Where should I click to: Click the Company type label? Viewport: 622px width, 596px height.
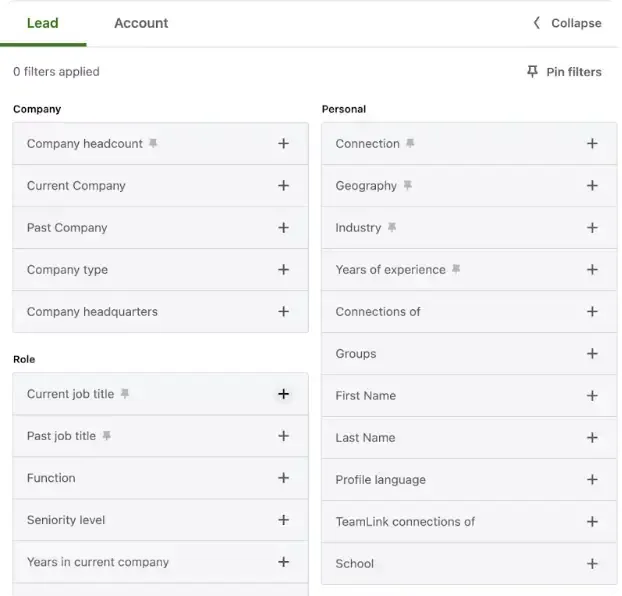click(67, 270)
